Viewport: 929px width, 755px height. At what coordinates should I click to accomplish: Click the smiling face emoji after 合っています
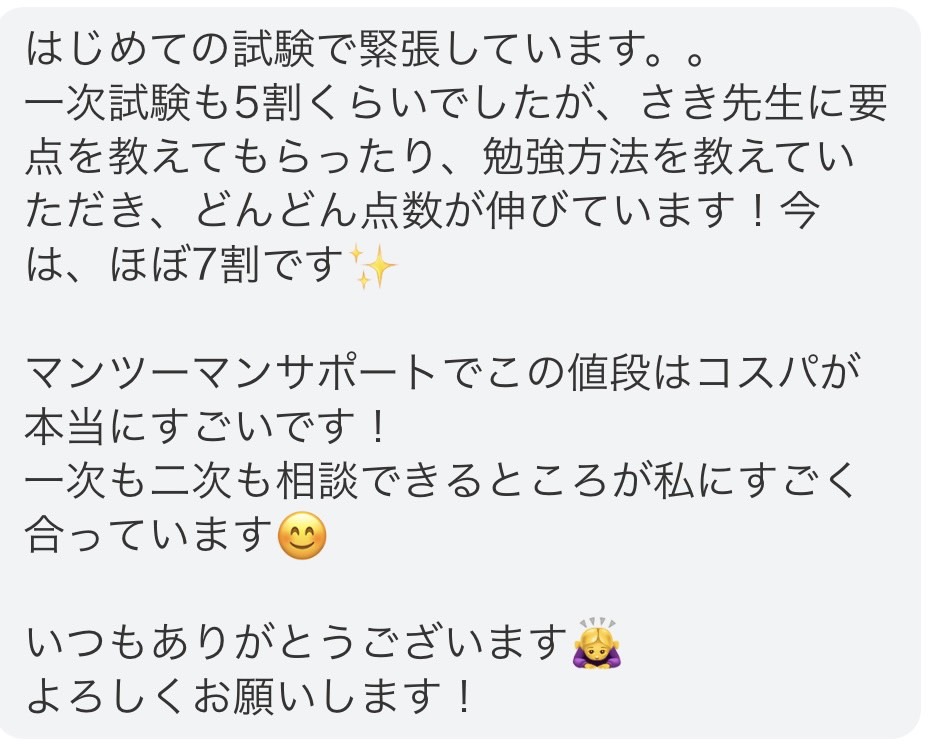[x=302, y=535]
